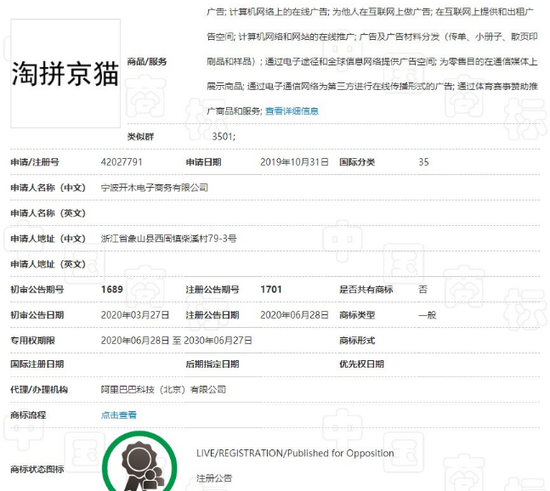Click the 申请/注册号 label
550x491 pixels.
coord(35,162)
